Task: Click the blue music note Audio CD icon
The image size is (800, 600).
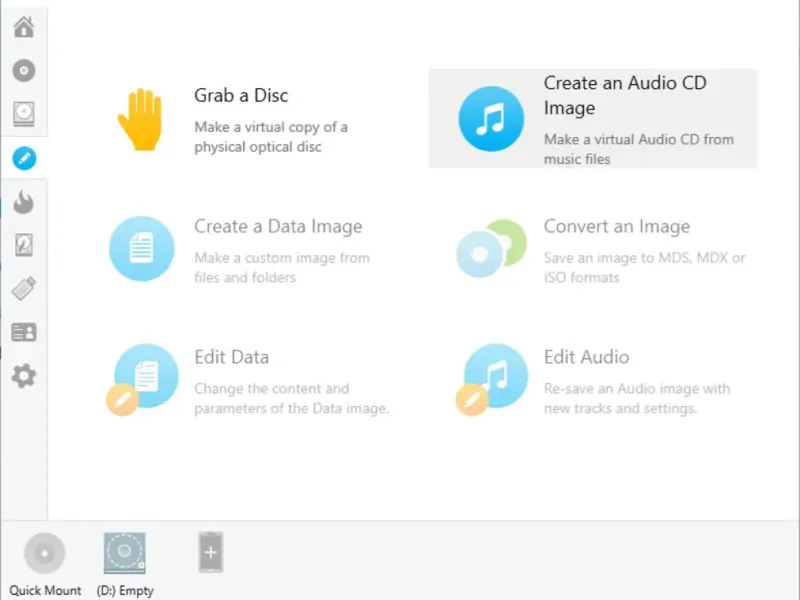Action: (491, 119)
